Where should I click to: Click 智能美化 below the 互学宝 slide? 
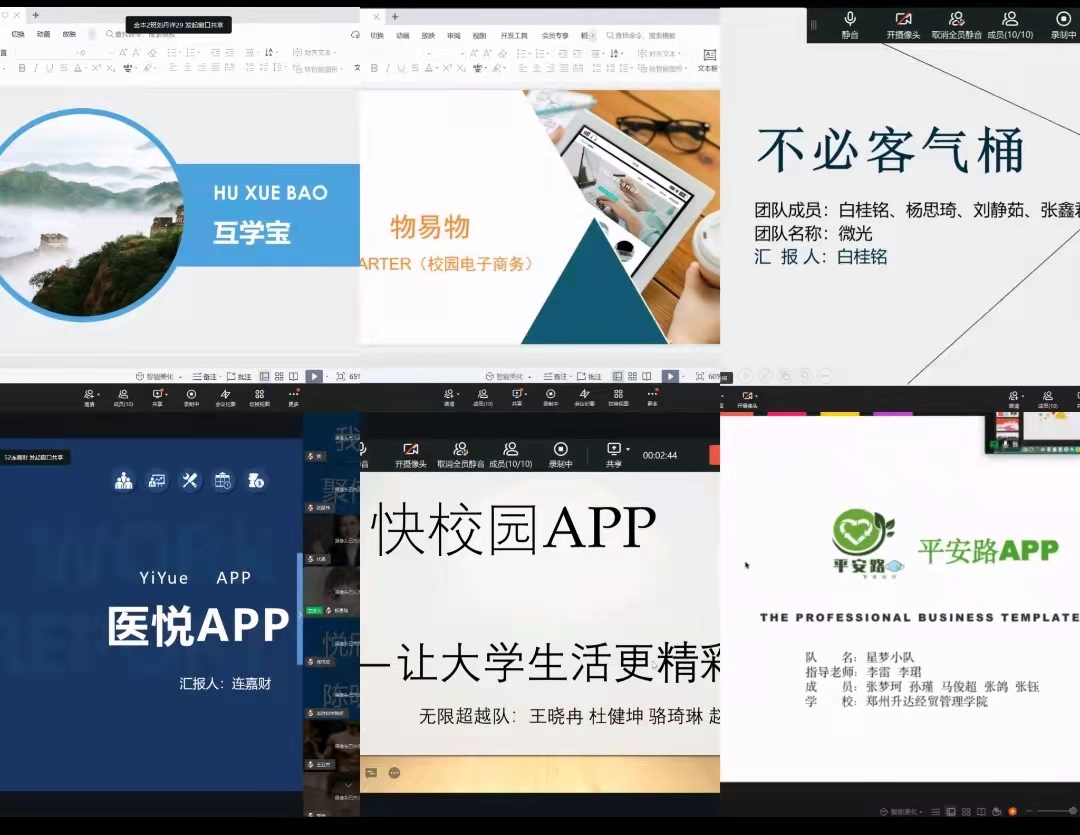pos(154,376)
